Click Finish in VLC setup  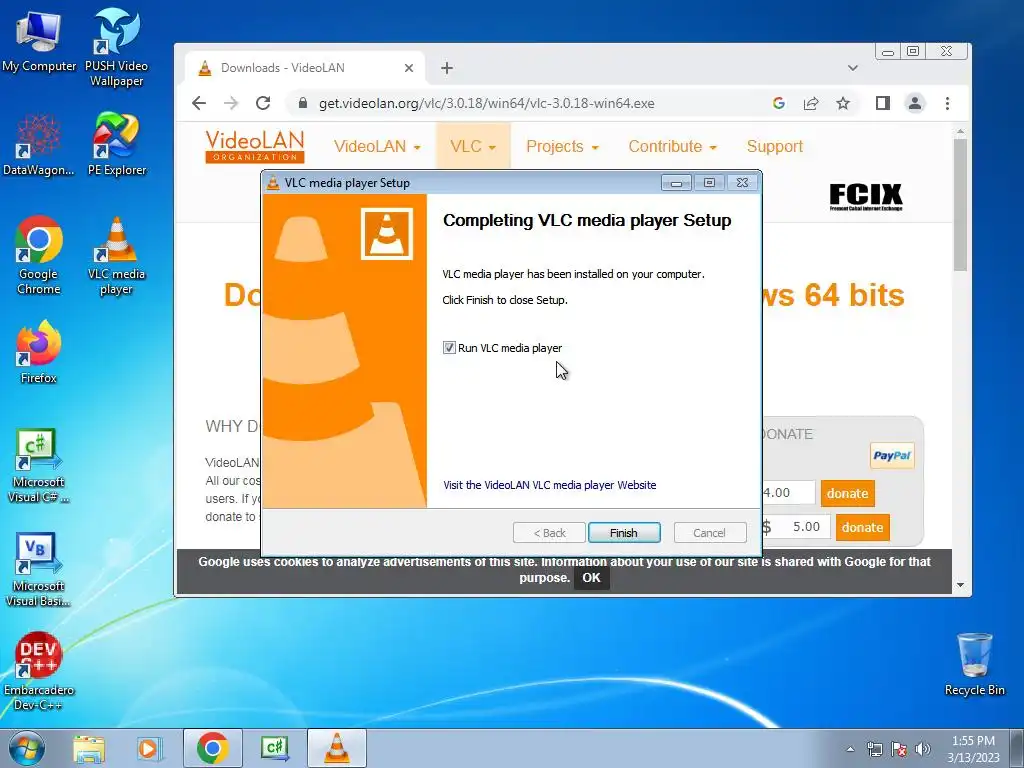point(624,533)
